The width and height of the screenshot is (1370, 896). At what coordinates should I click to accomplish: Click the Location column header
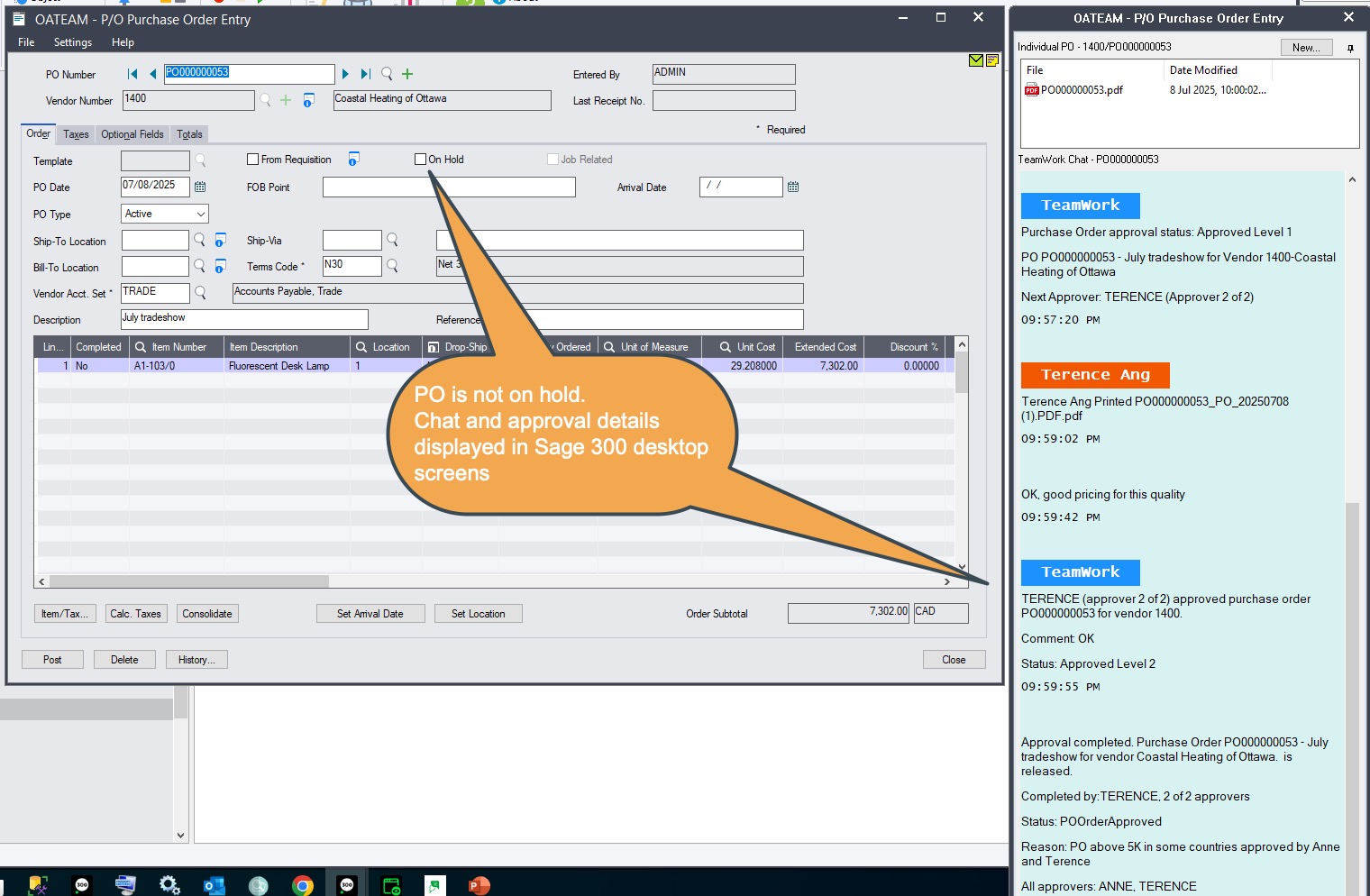(x=386, y=347)
